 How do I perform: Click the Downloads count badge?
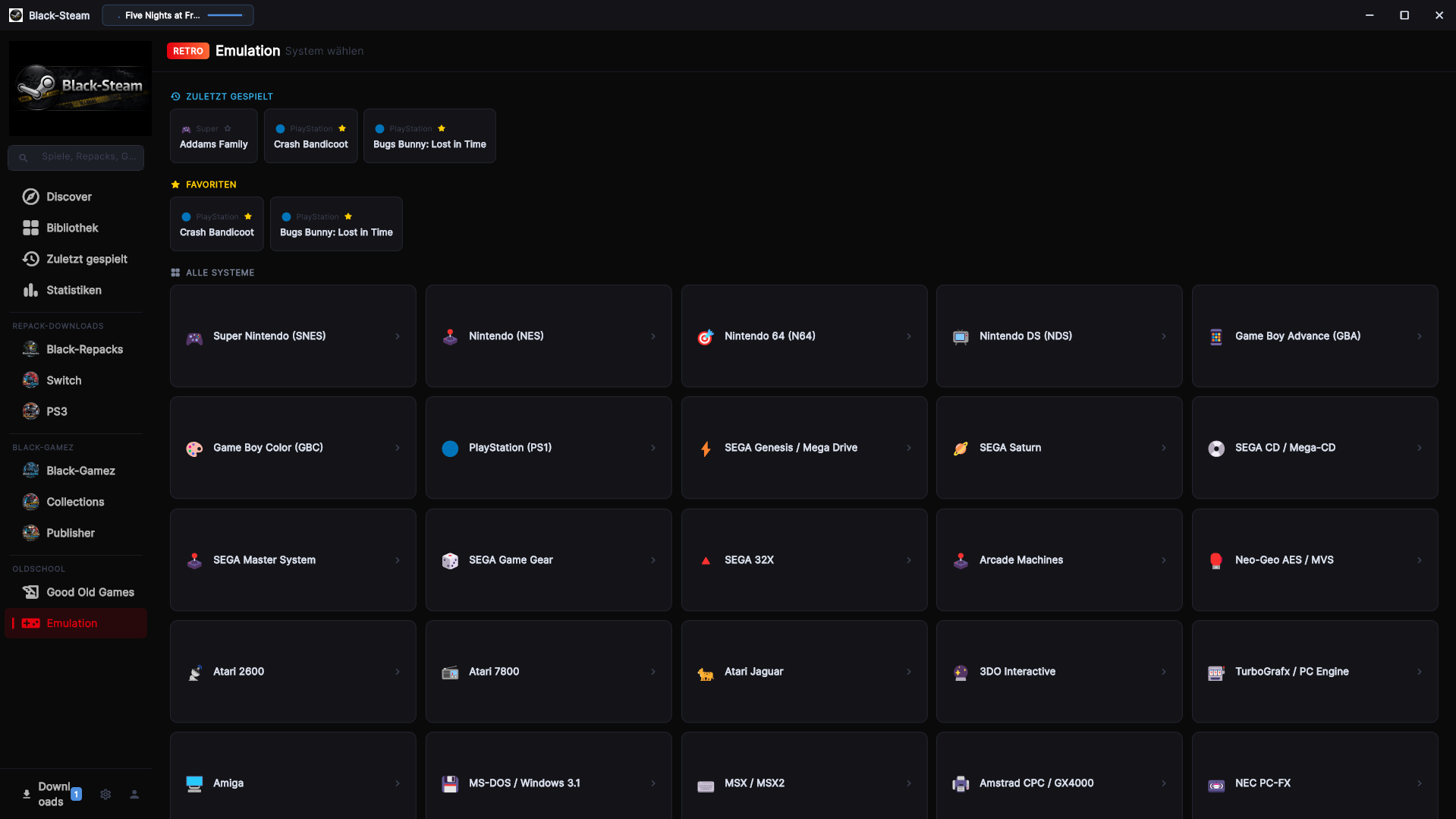click(76, 794)
